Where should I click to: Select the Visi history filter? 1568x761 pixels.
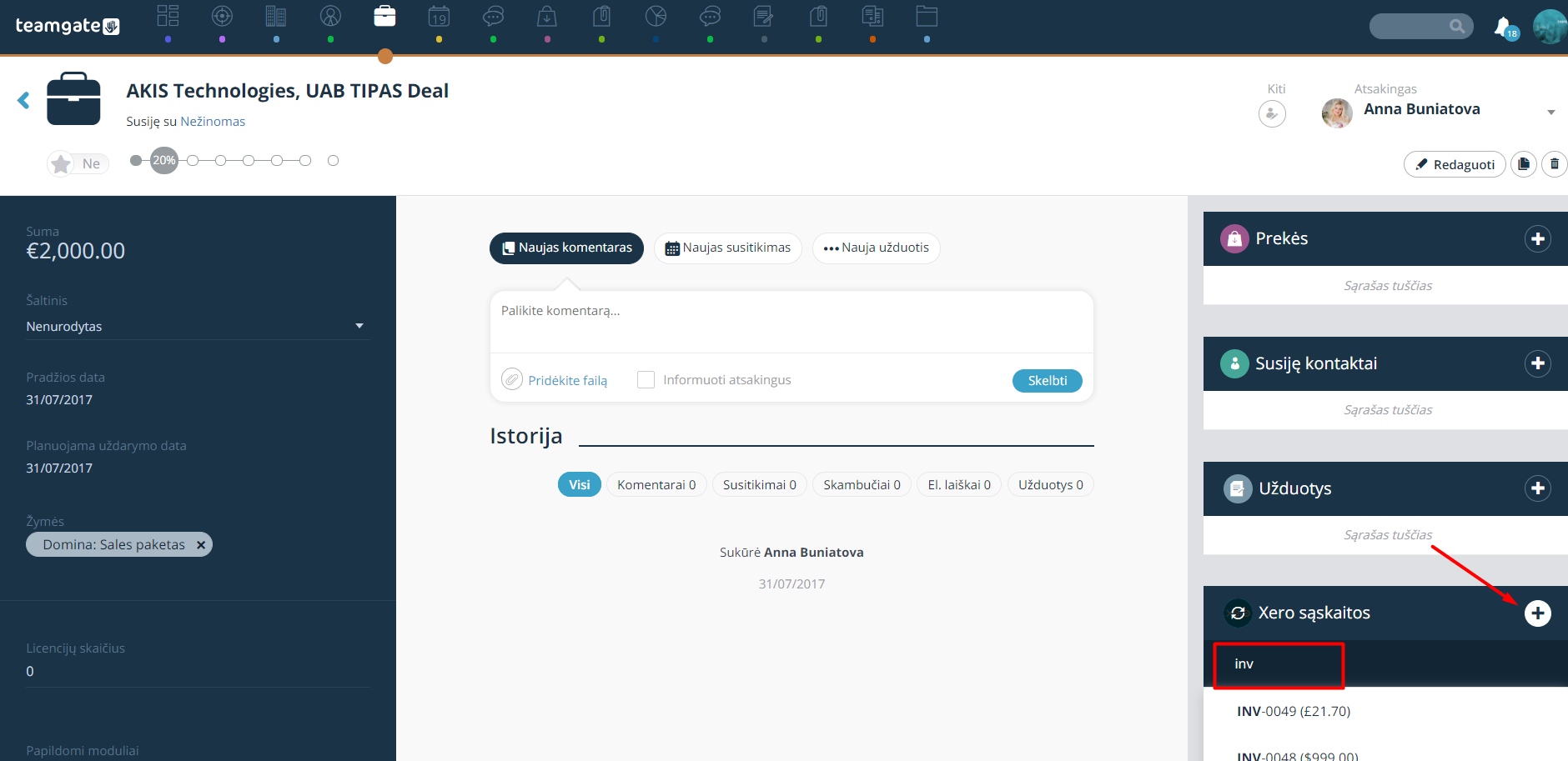(x=580, y=485)
